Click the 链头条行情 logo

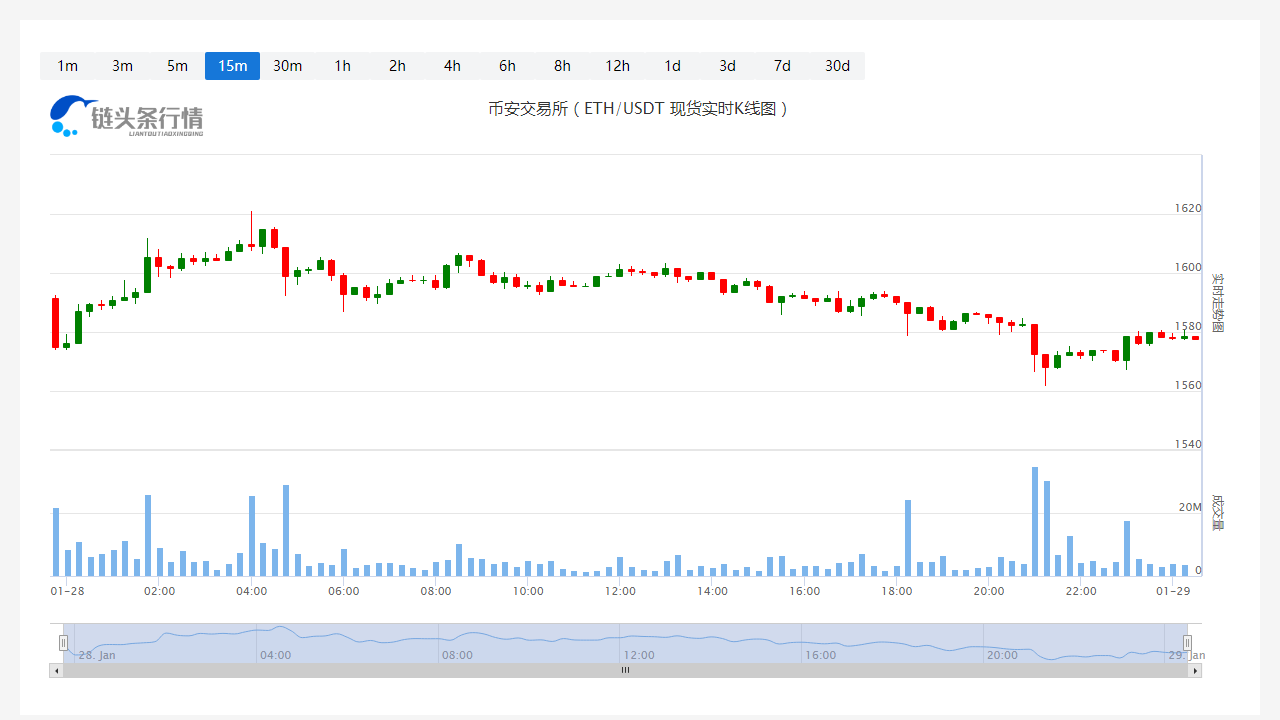[x=127, y=116]
